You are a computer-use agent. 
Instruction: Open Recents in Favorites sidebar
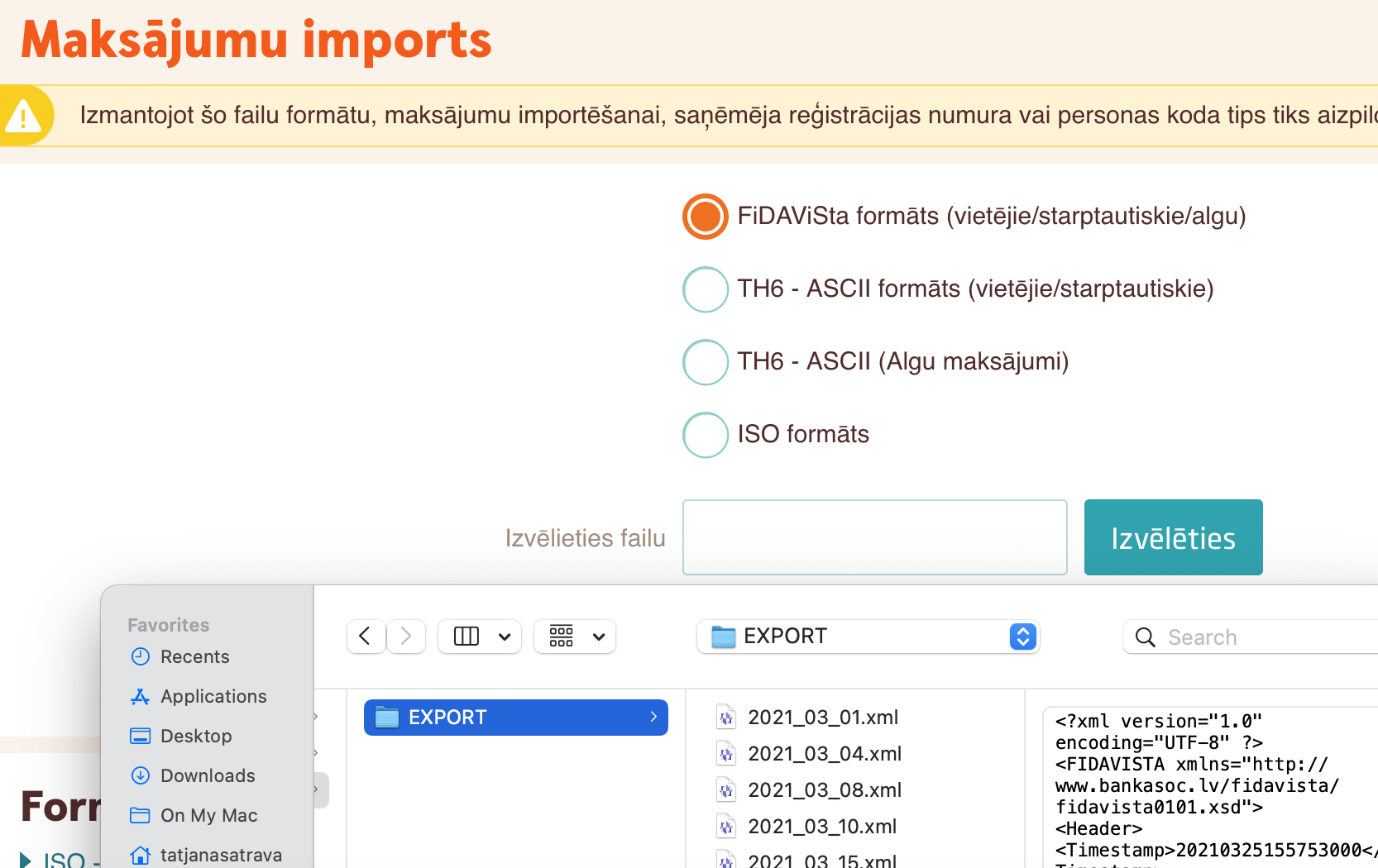pos(194,657)
